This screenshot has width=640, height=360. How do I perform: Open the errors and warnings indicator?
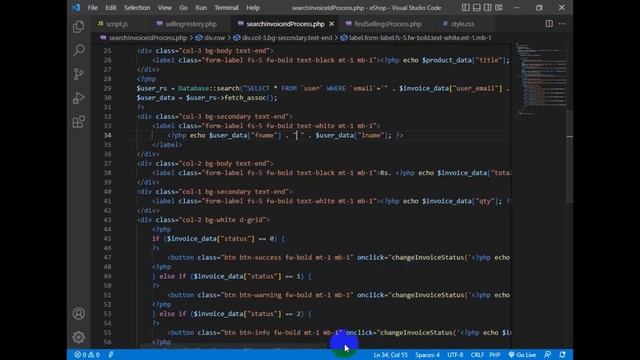tap(87, 355)
